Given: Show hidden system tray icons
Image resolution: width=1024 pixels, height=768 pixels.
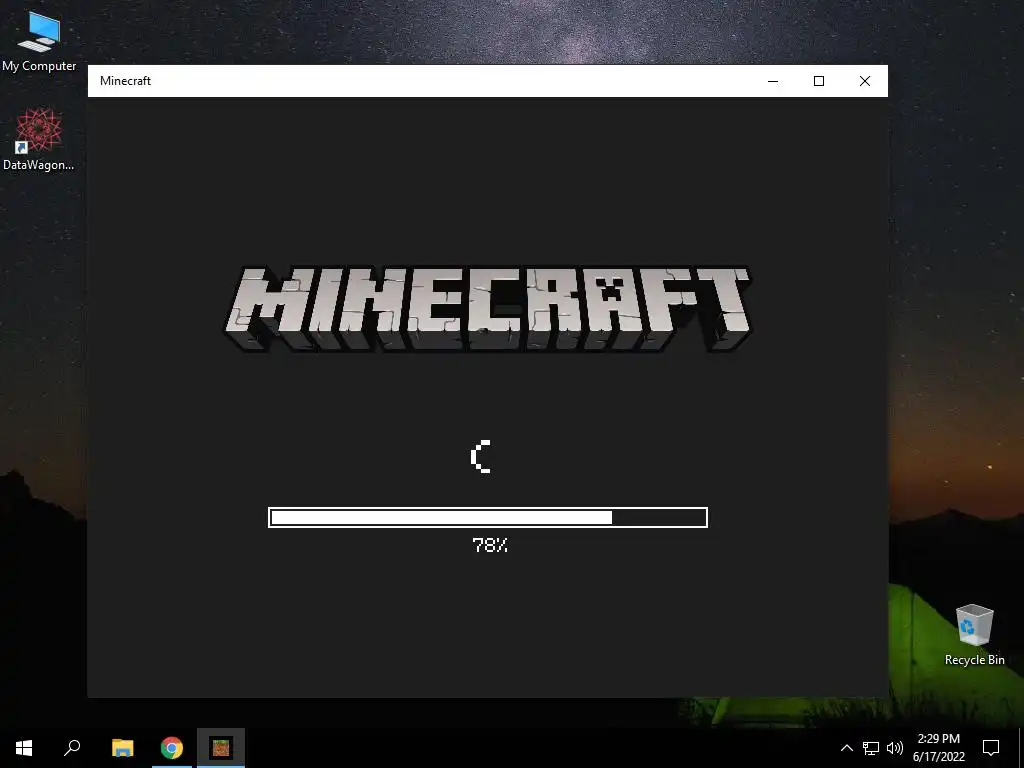Looking at the screenshot, I should [x=846, y=748].
